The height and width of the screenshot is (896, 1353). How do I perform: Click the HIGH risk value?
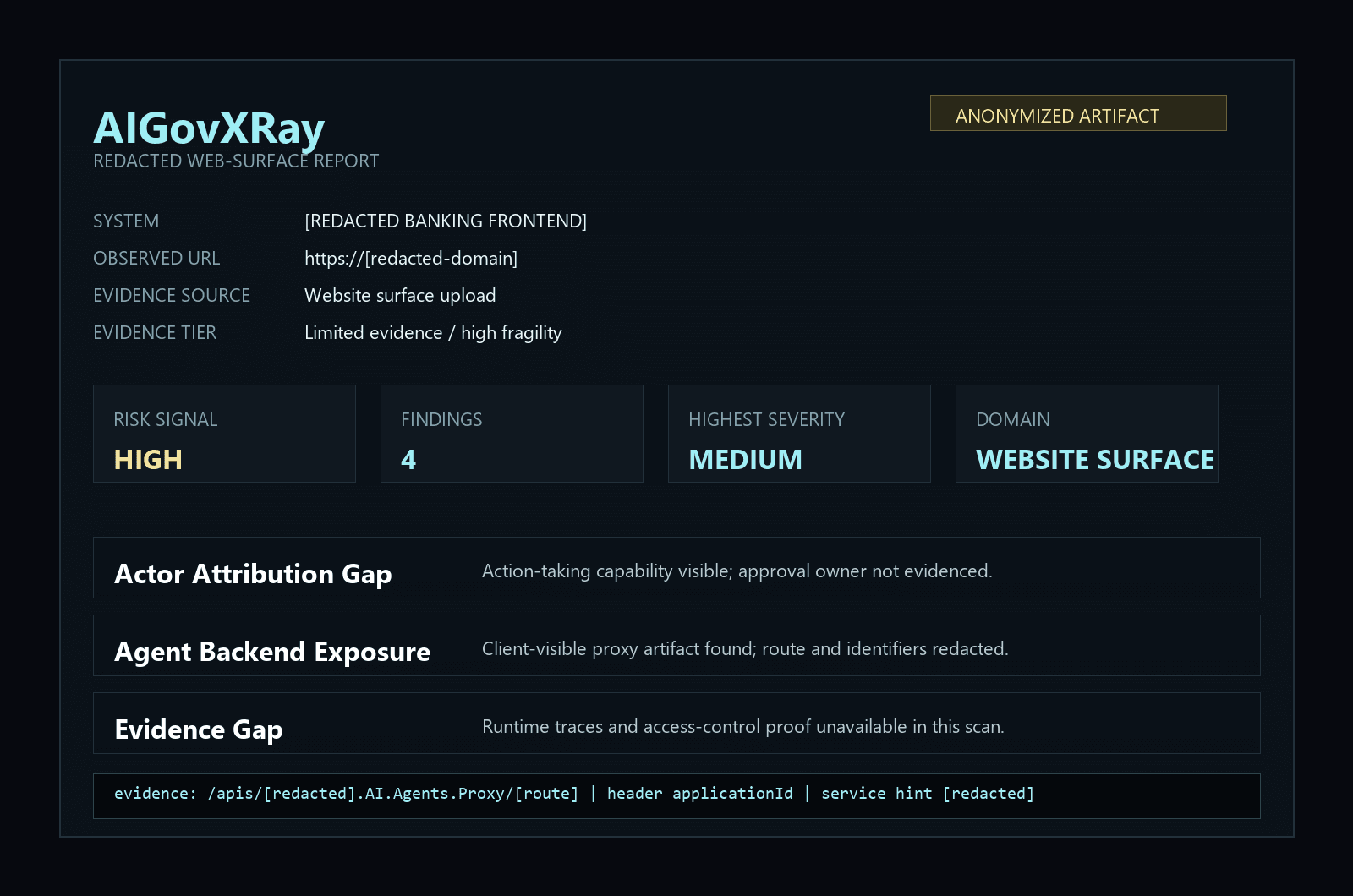[x=148, y=459]
